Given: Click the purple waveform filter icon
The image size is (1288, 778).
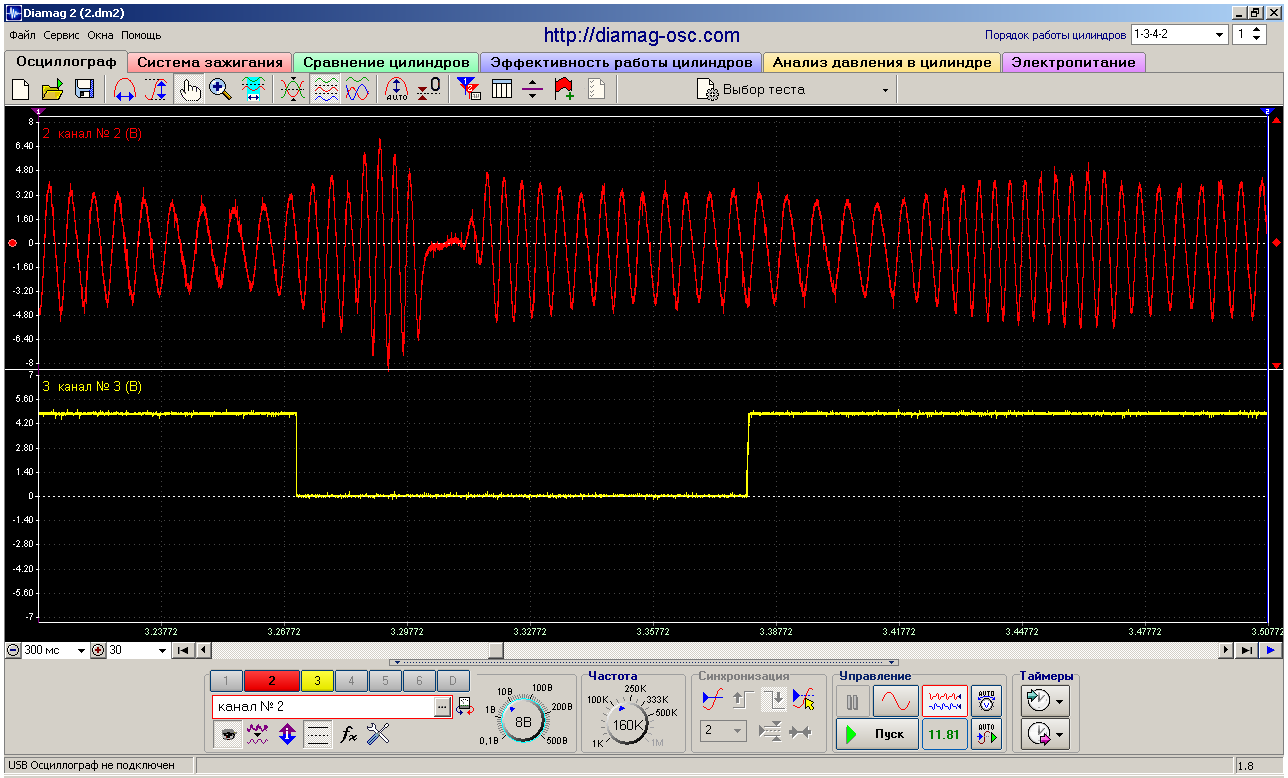Looking at the screenshot, I should click(258, 735).
